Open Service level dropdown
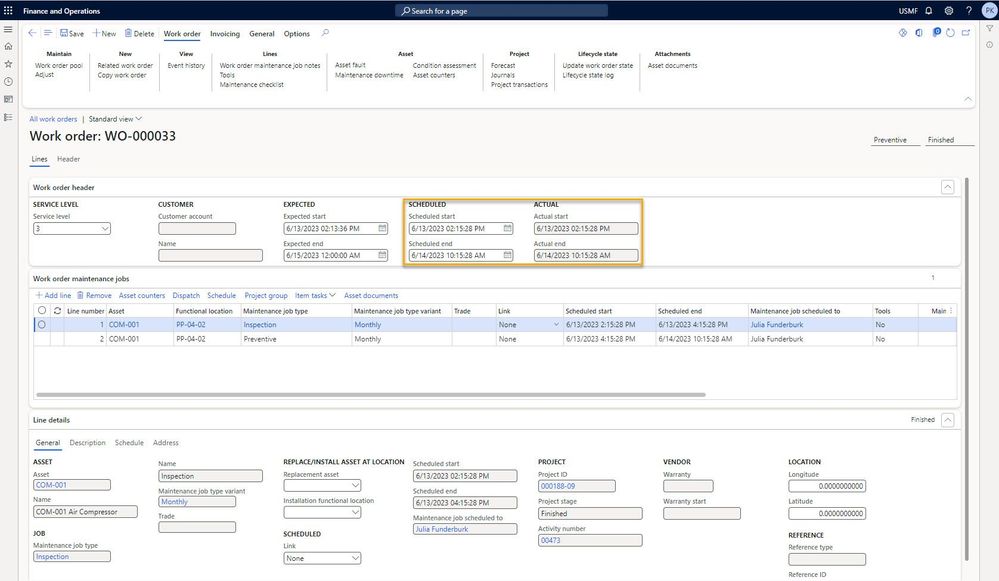 104,228
